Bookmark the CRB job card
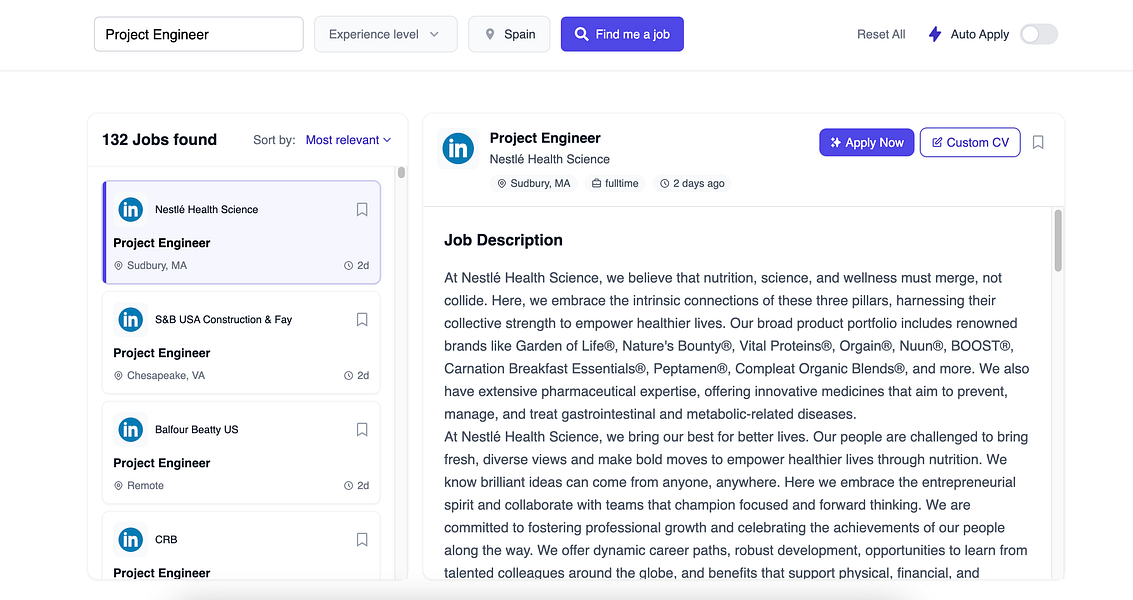 click(362, 540)
